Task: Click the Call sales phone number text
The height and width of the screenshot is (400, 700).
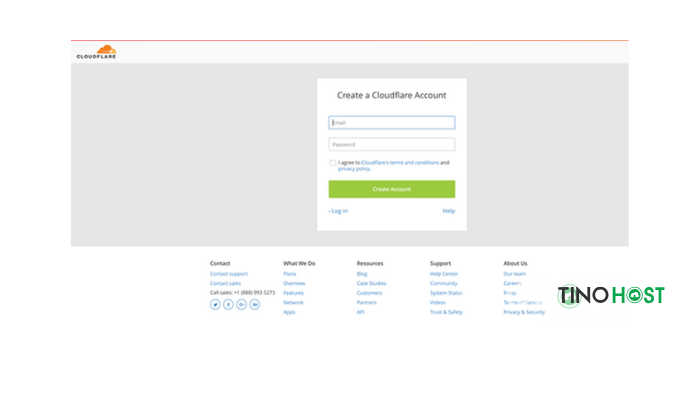Action: tap(242, 292)
